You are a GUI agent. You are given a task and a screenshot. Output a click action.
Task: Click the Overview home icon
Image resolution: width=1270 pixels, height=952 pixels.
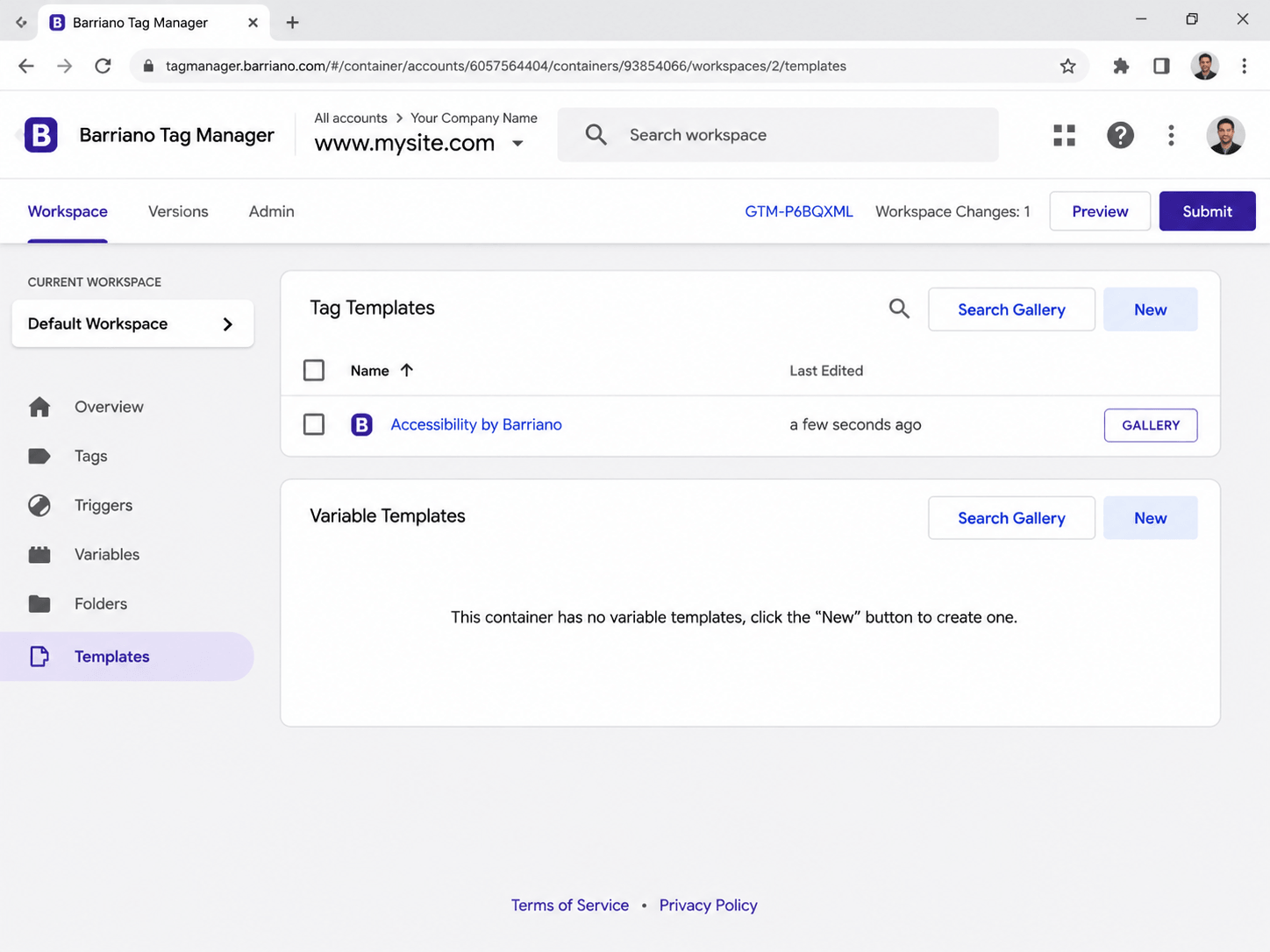39,407
